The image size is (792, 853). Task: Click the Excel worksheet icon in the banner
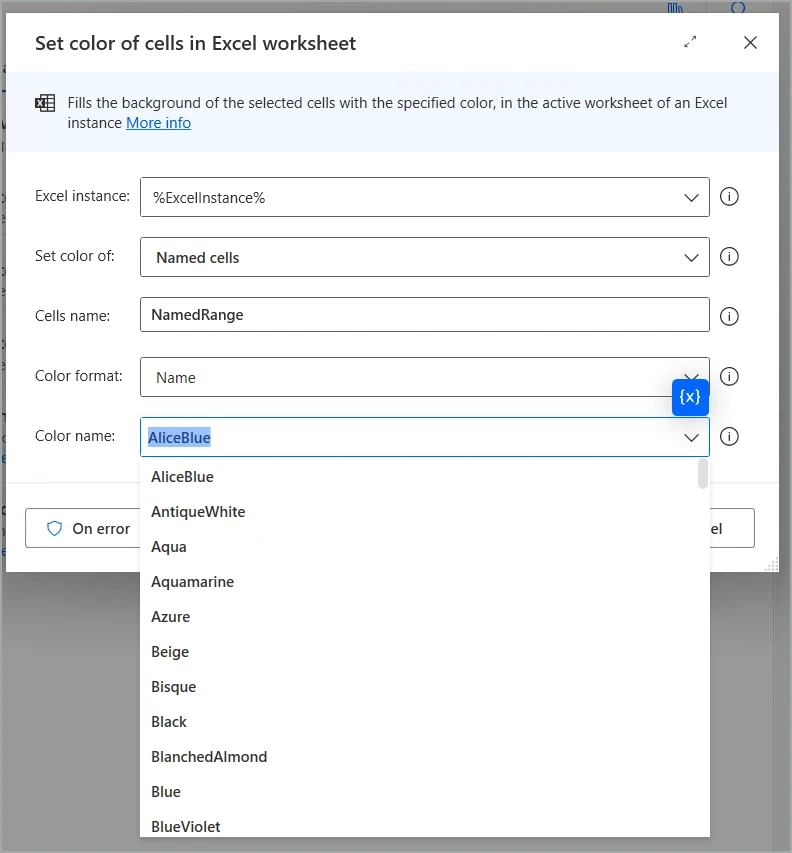(x=44, y=103)
